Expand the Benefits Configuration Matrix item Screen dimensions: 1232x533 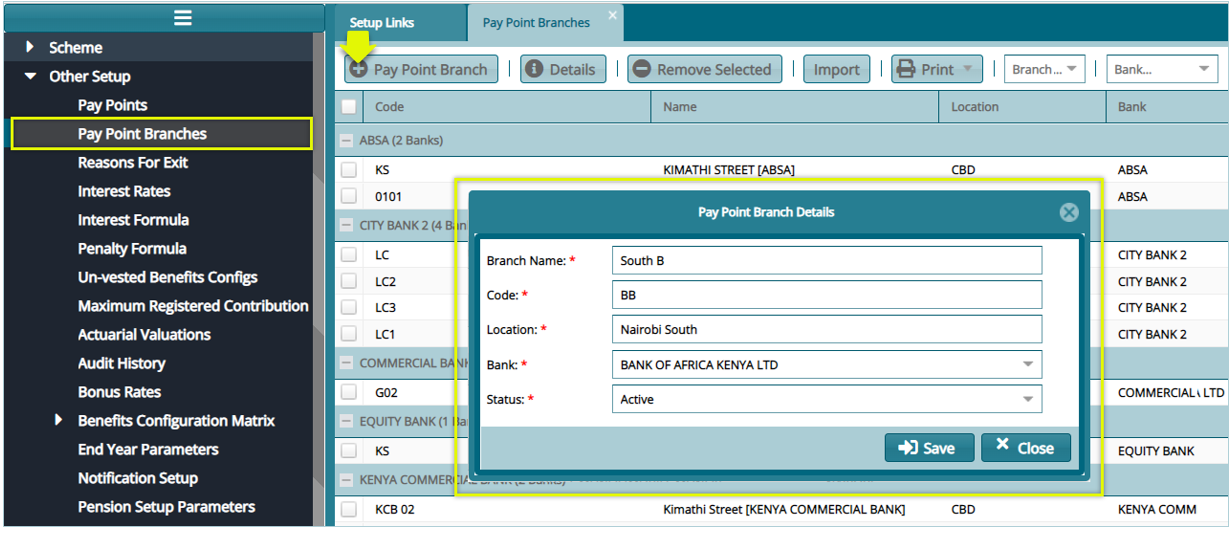58,420
